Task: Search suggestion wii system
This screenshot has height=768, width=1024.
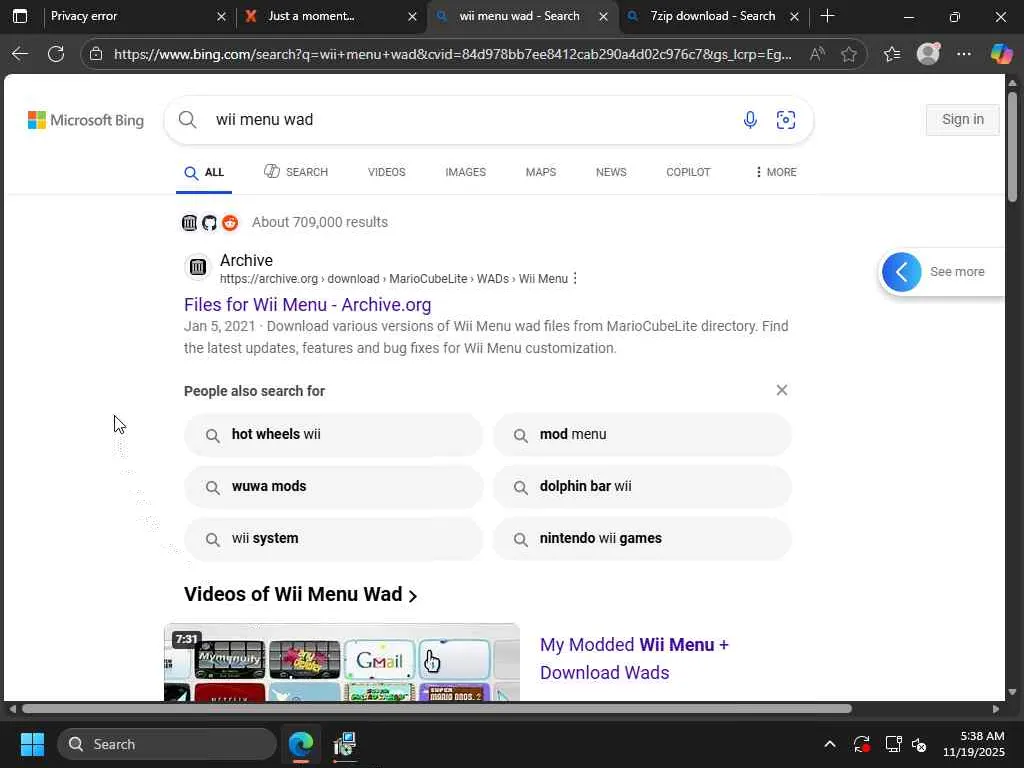Action: (x=333, y=539)
